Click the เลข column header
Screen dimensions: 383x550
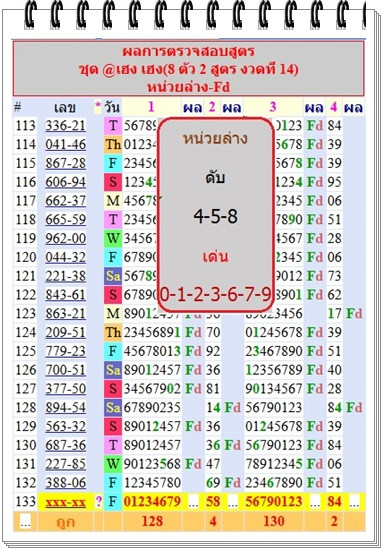[65, 108]
